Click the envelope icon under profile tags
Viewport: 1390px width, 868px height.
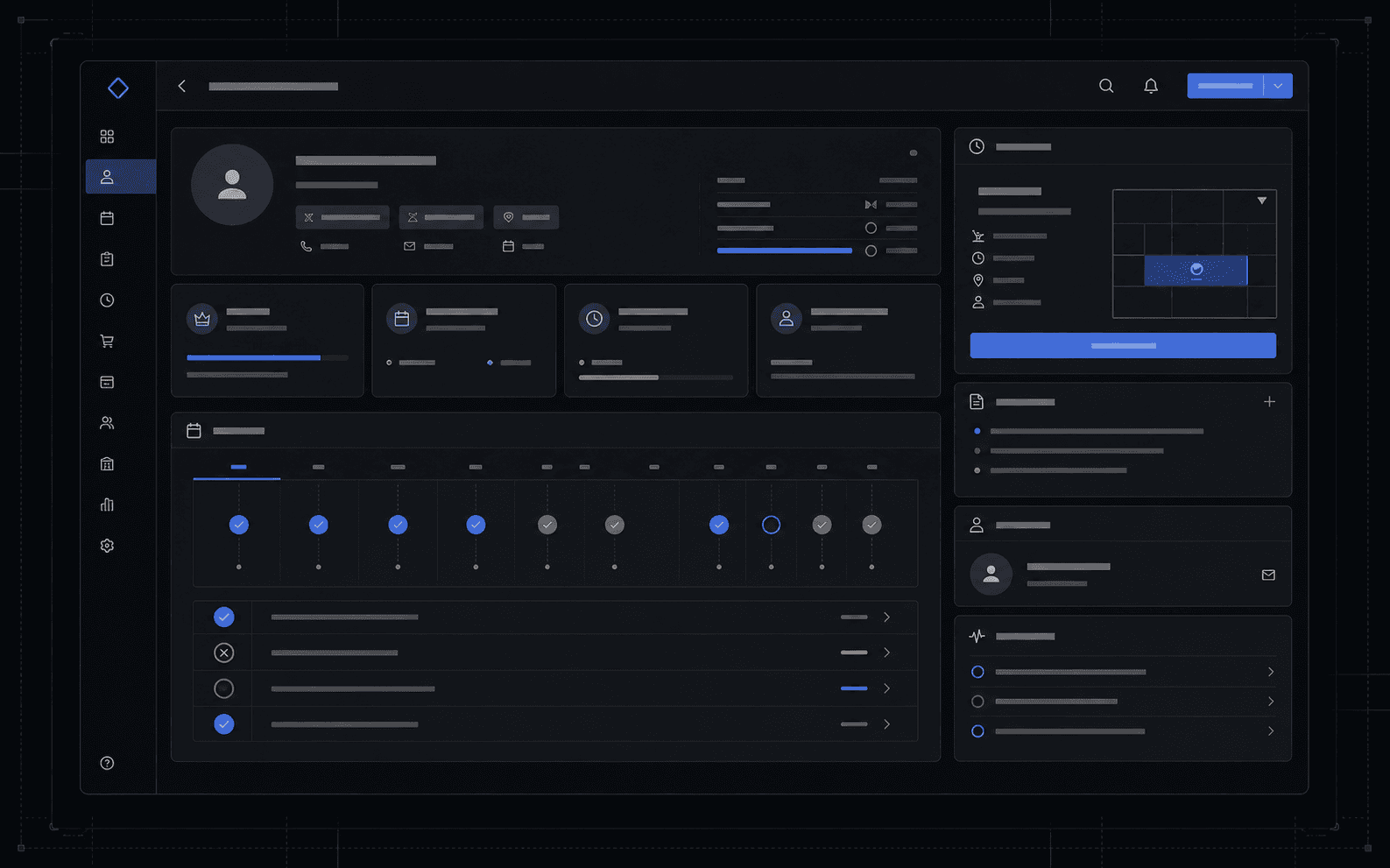click(409, 247)
